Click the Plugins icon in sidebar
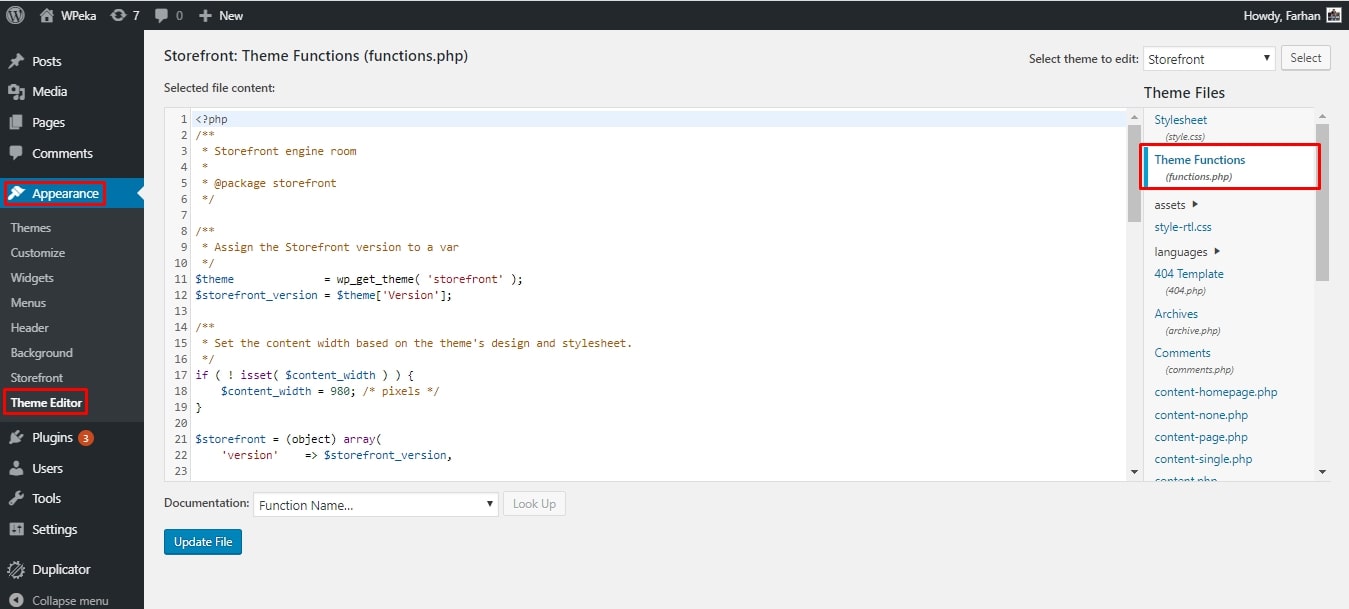This screenshot has width=1349, height=609. 16,437
